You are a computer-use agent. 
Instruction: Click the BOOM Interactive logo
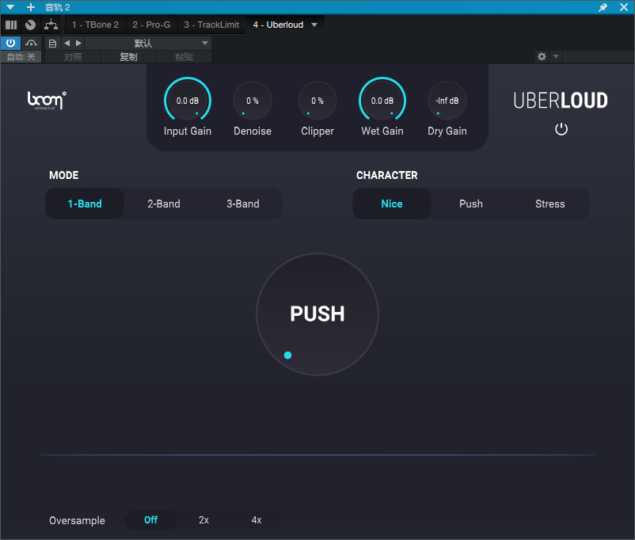47,101
